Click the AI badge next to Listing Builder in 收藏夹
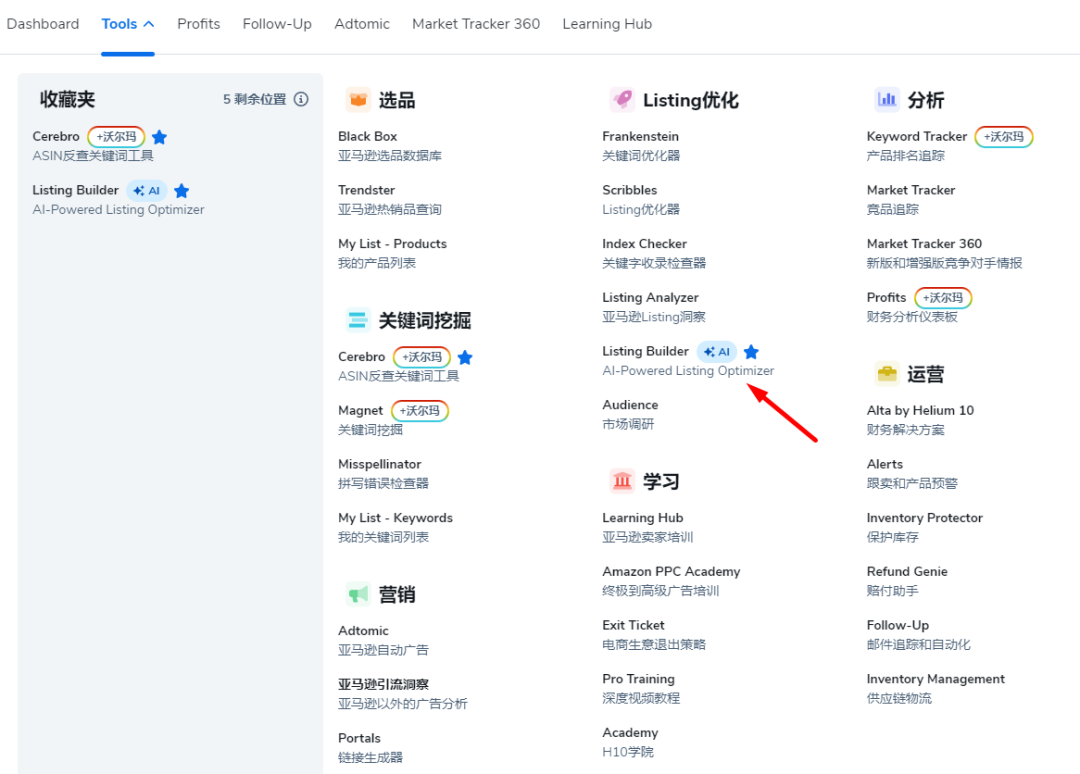Image resolution: width=1080 pixels, height=774 pixels. [147, 191]
